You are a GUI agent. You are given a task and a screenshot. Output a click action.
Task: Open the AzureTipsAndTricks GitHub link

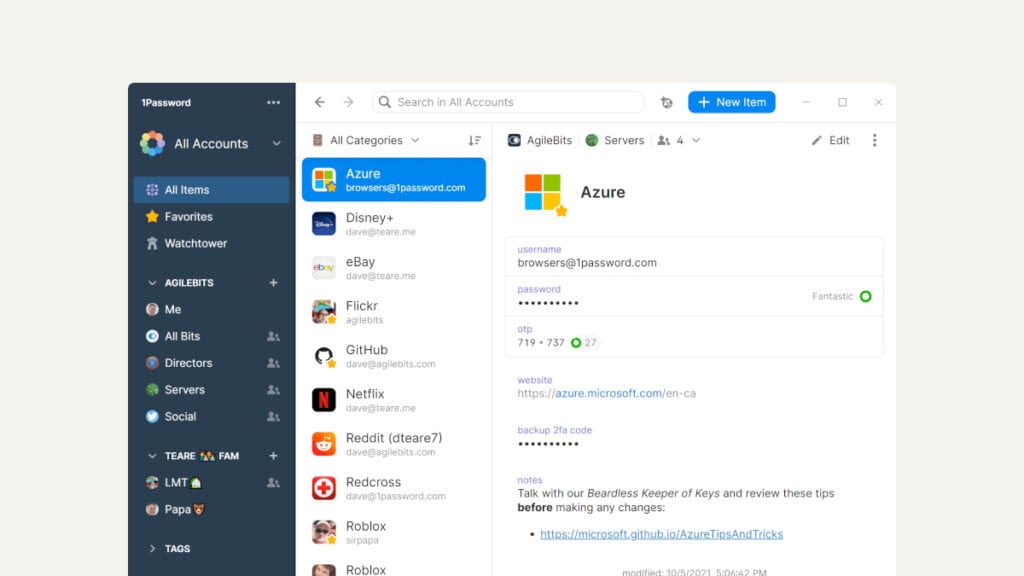[662, 534]
